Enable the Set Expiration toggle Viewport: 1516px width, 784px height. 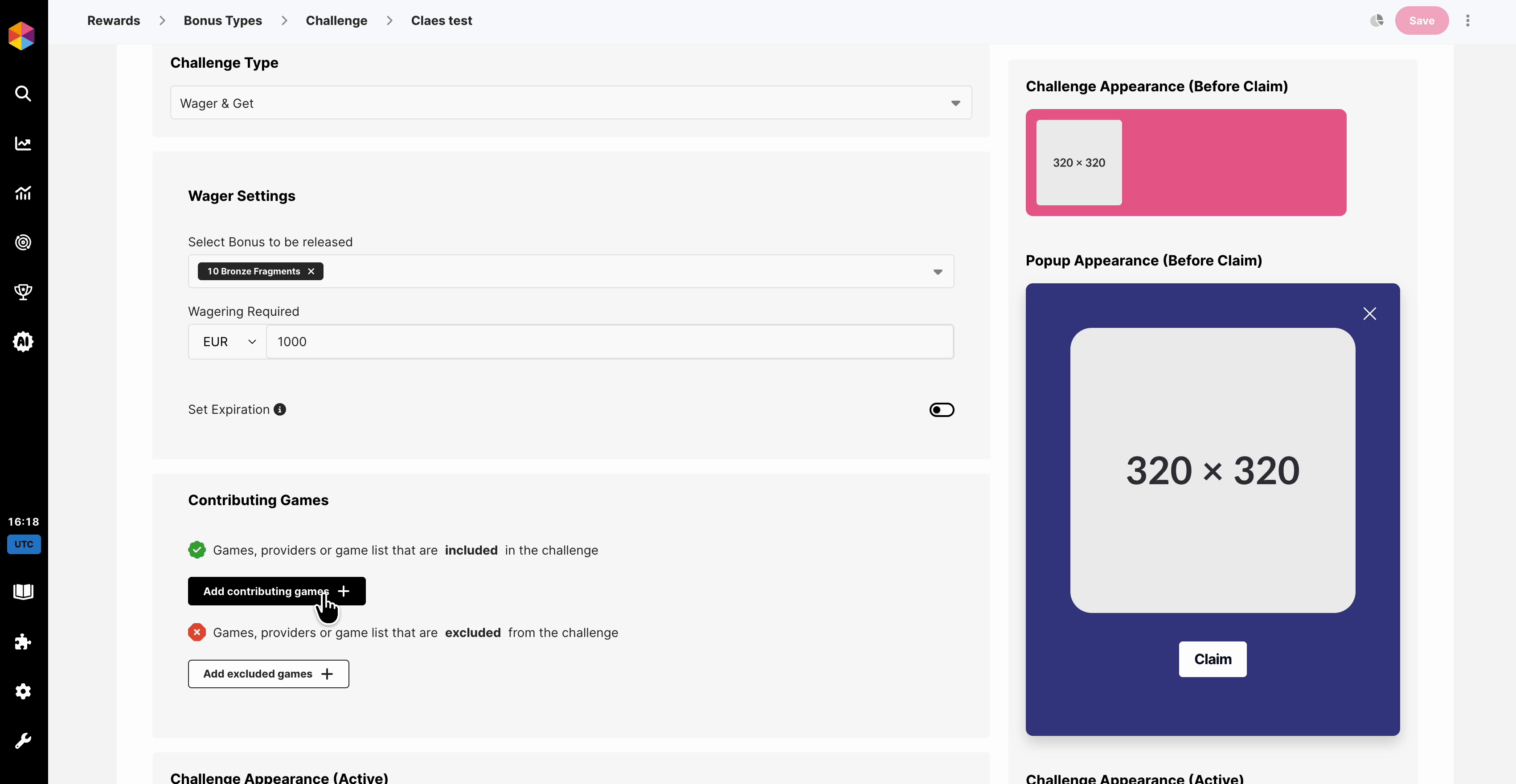point(941,409)
